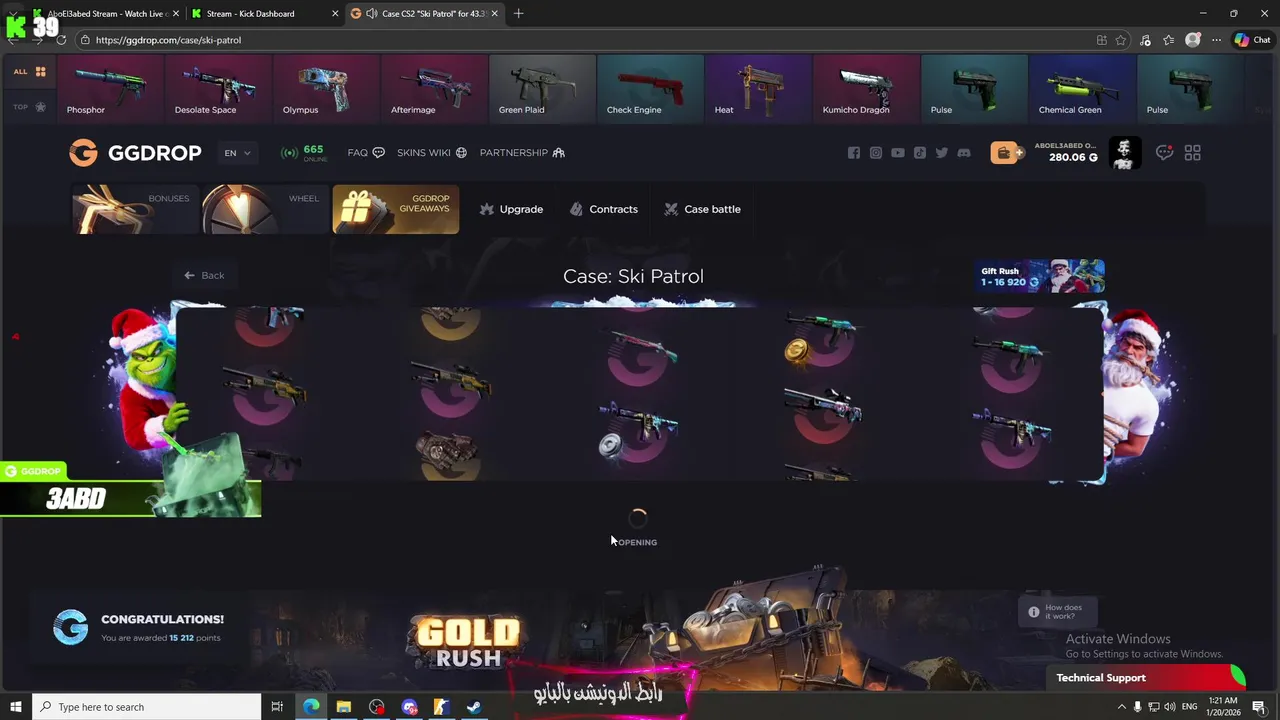Click the taskbar search box
1280x720 pixels.
pos(146,707)
